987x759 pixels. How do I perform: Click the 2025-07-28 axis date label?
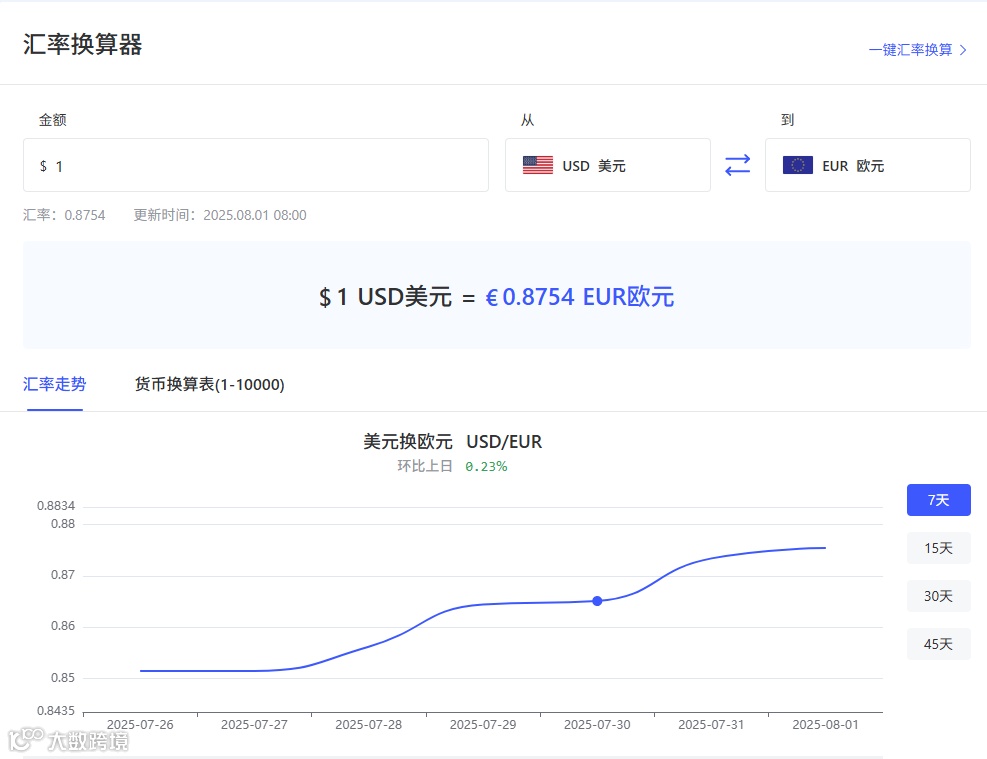368,724
